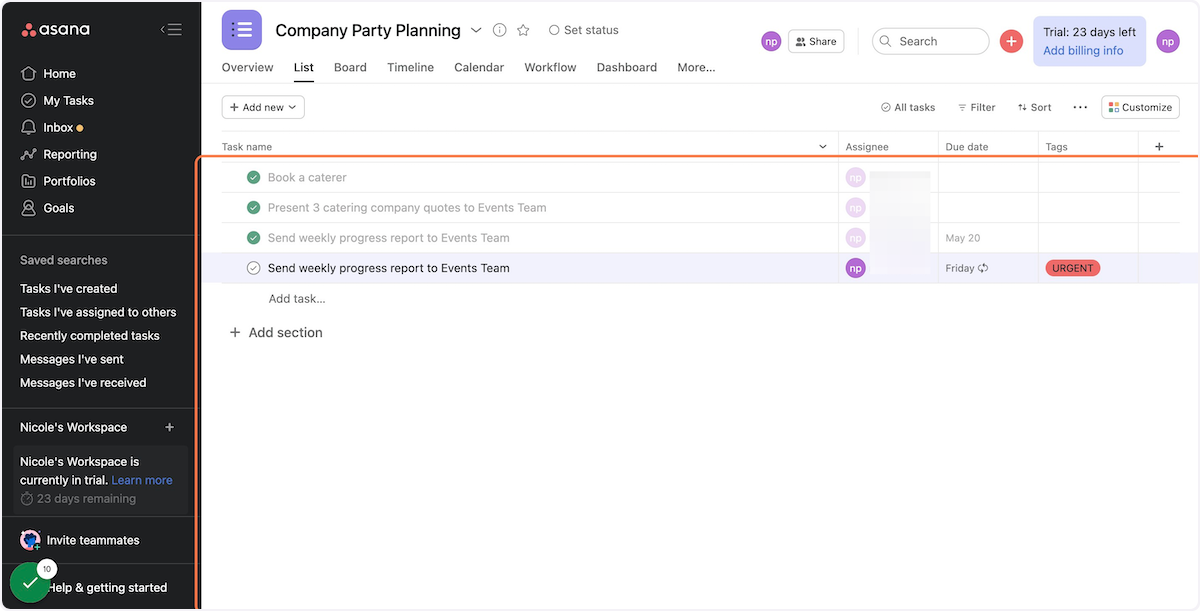Screen dimensions: 1200x611
Task: Click the plus next to Nicole's Workspace
Action: pos(170,428)
